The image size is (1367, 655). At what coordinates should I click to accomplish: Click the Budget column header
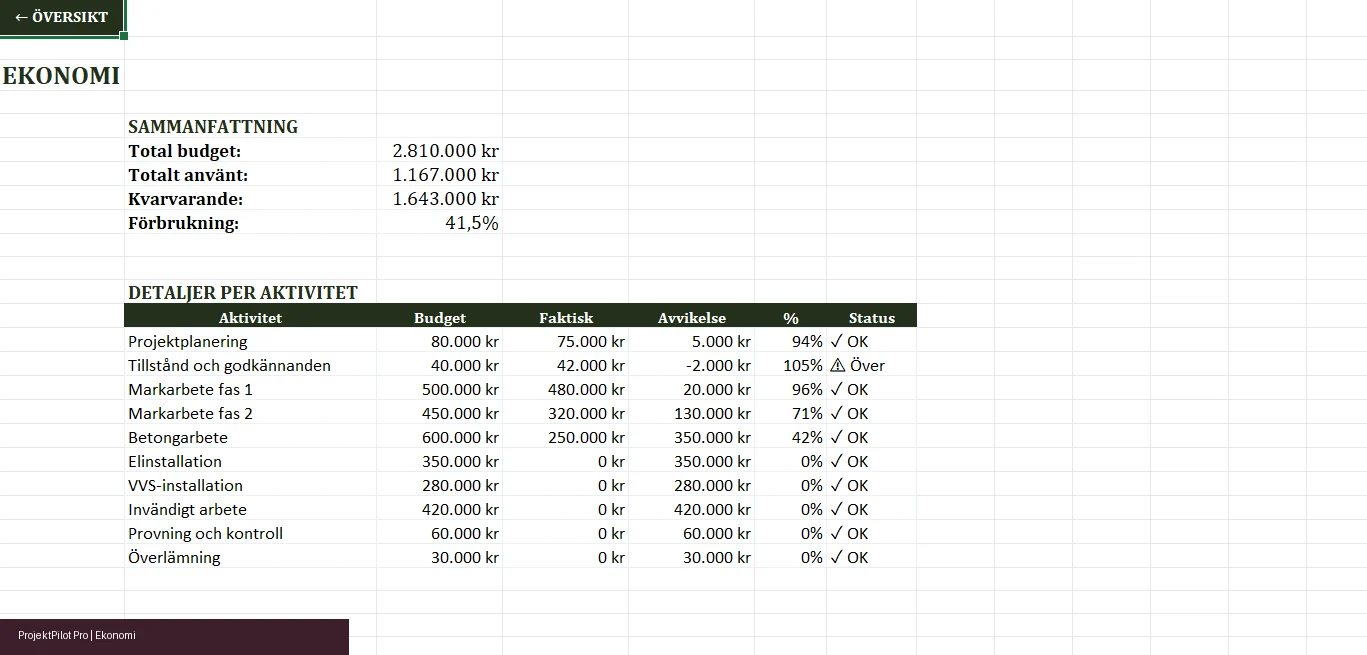pyautogui.click(x=440, y=318)
